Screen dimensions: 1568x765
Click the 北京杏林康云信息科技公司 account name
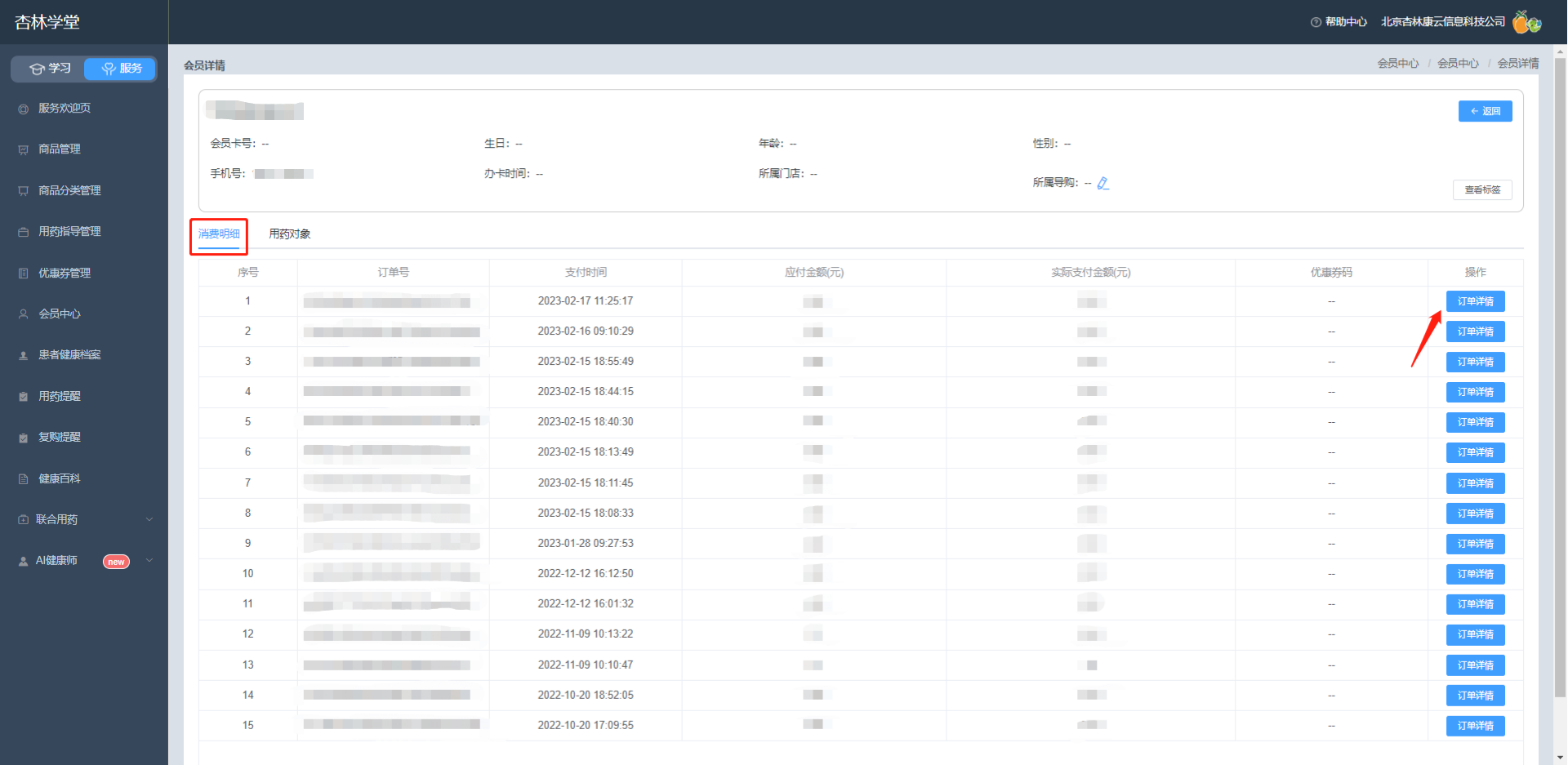click(1443, 22)
